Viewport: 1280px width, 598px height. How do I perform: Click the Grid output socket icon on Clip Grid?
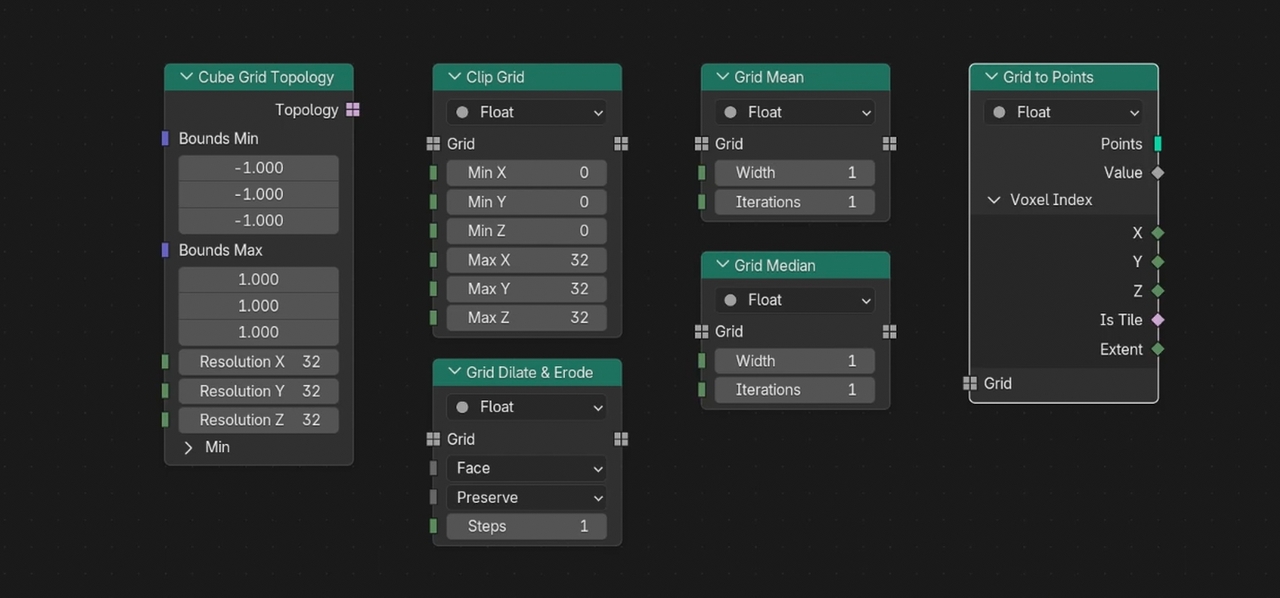click(621, 143)
